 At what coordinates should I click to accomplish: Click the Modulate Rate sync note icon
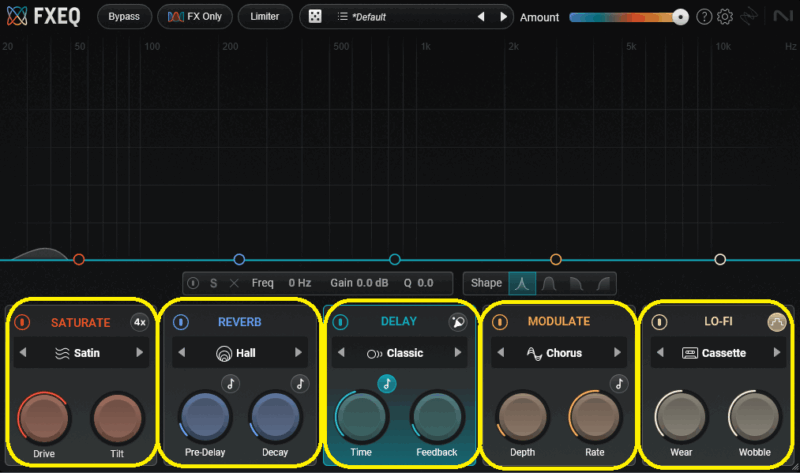[619, 383]
